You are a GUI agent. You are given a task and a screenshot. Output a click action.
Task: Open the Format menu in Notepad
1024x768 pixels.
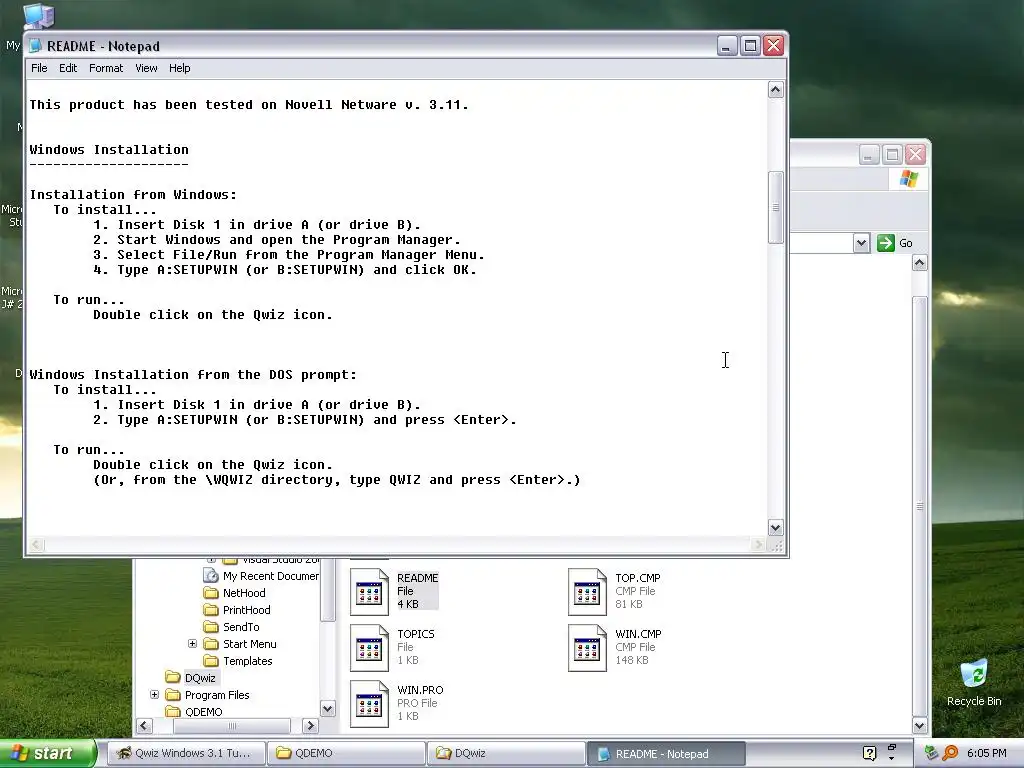tap(106, 68)
